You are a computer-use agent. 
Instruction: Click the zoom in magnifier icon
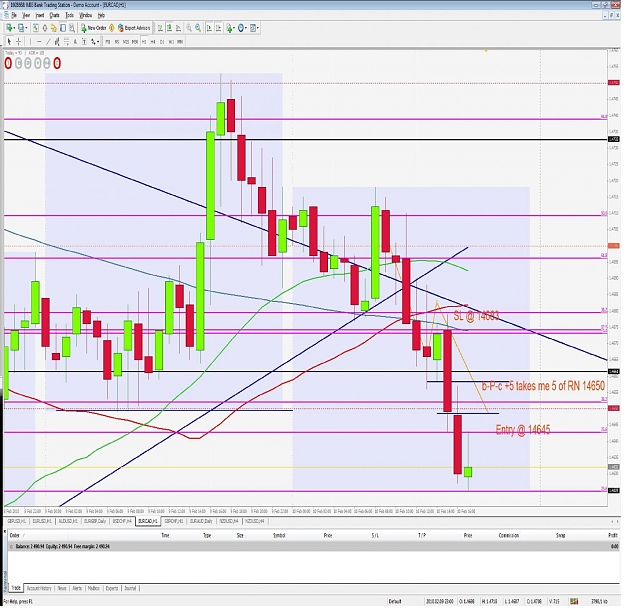pyautogui.click(x=189, y=28)
